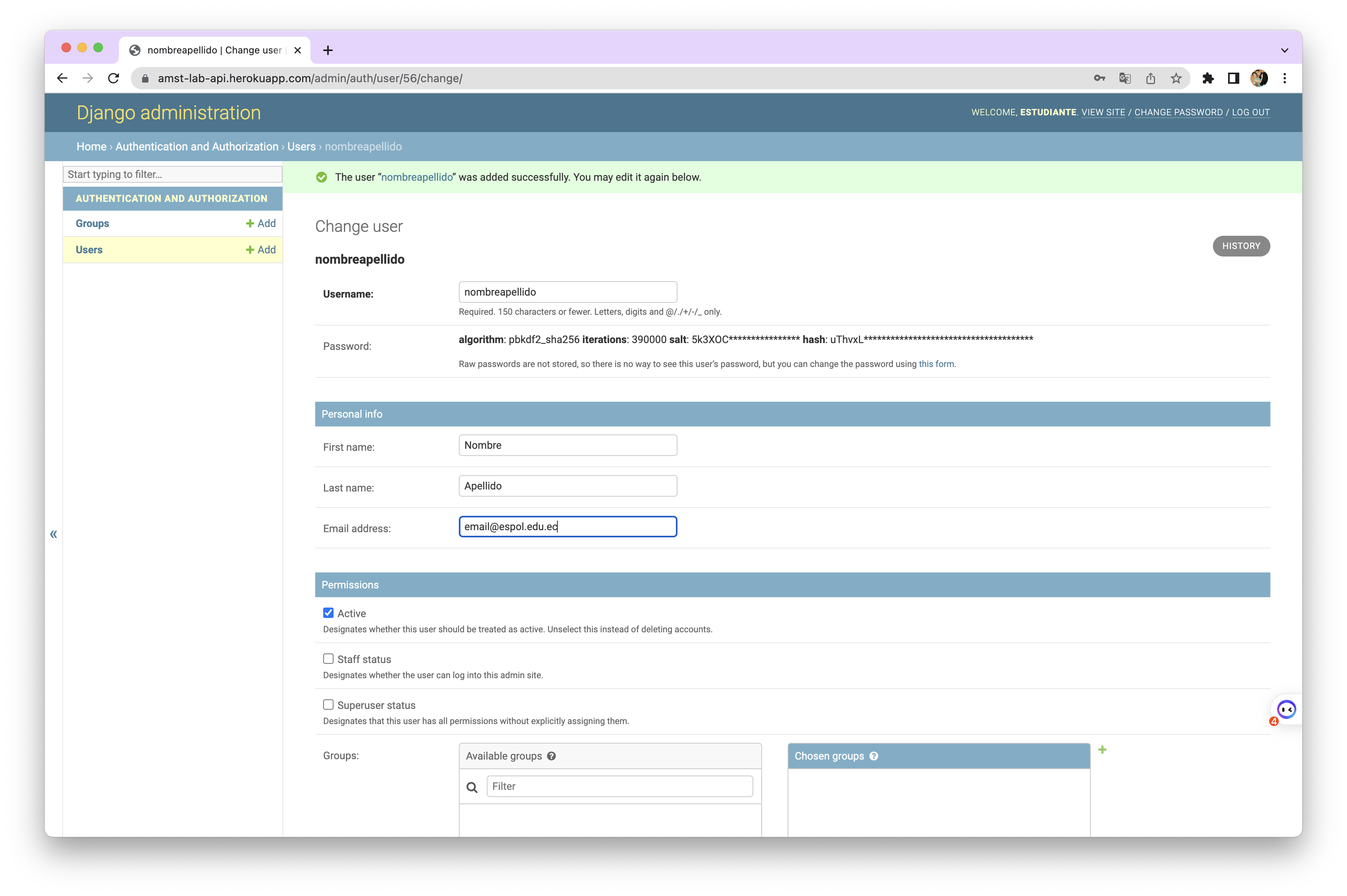Show help for Chosen groups
Viewport: 1347px width, 896px height.
pos(874,756)
